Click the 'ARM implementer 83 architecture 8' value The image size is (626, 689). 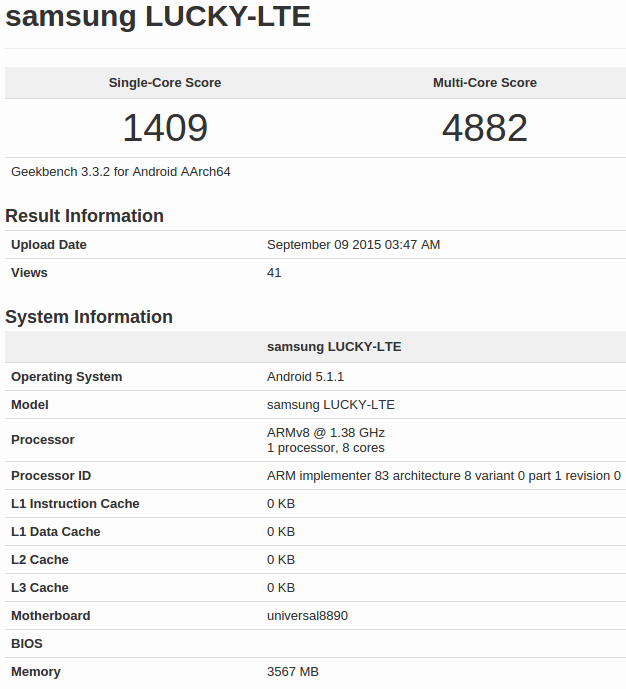point(444,476)
